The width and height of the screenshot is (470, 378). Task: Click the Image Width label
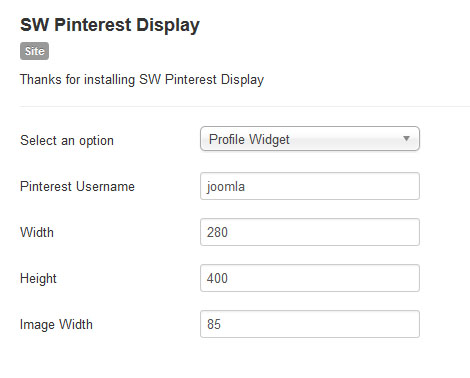point(56,325)
